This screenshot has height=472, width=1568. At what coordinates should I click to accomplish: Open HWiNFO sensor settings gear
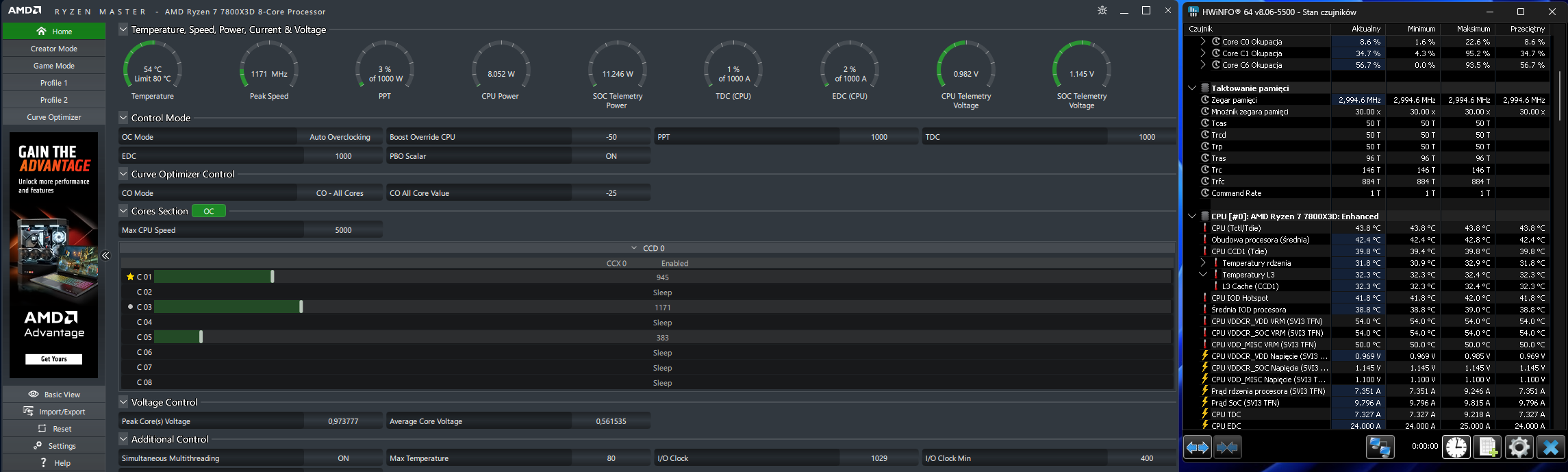[x=1519, y=447]
